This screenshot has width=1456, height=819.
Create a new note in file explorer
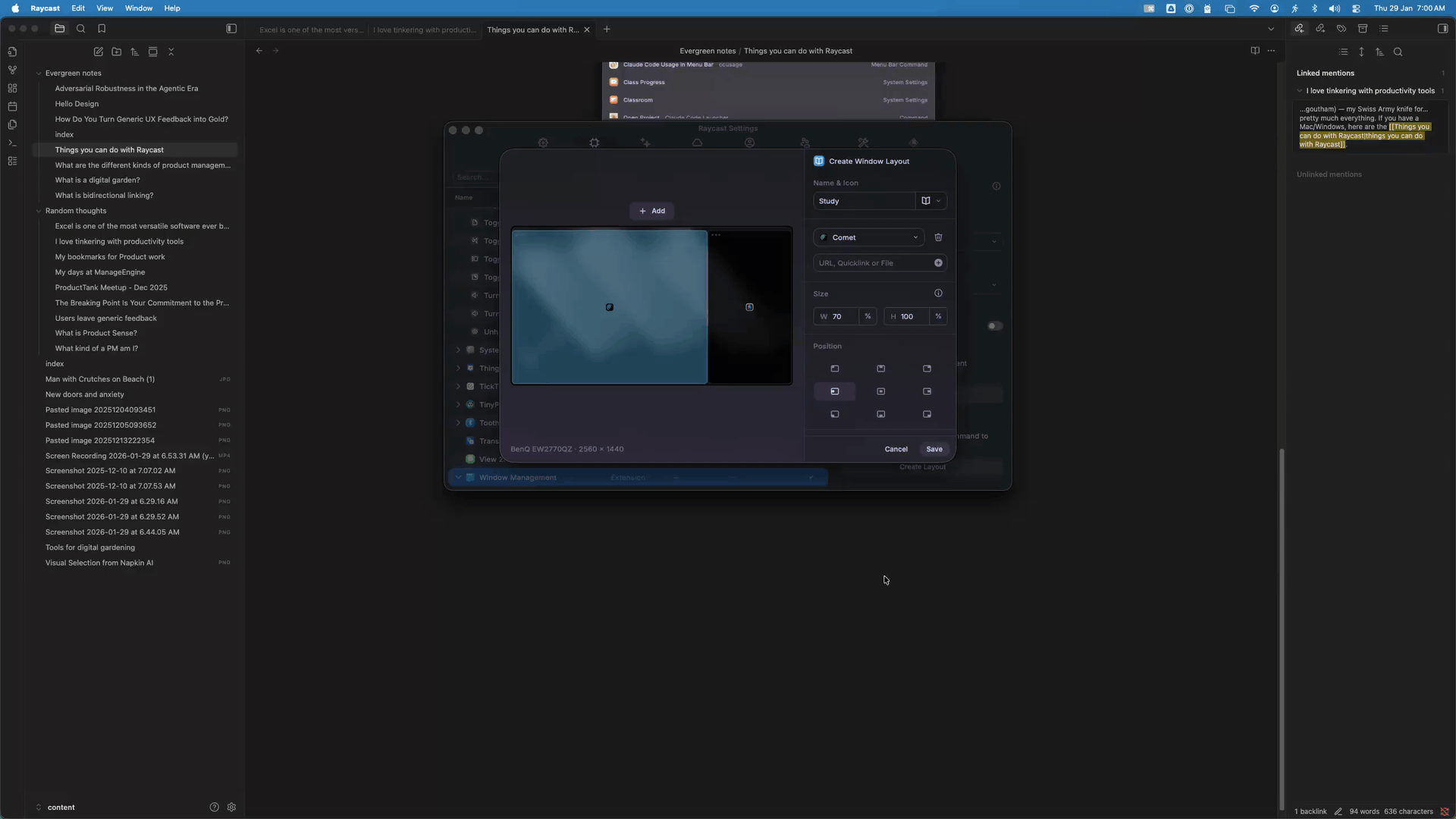point(99,52)
